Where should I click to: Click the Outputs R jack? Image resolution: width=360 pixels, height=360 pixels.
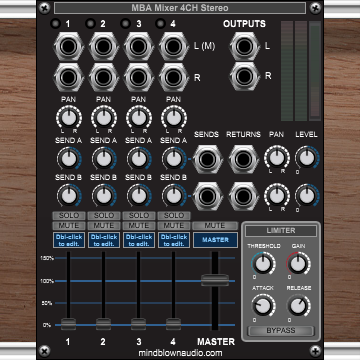(245, 76)
